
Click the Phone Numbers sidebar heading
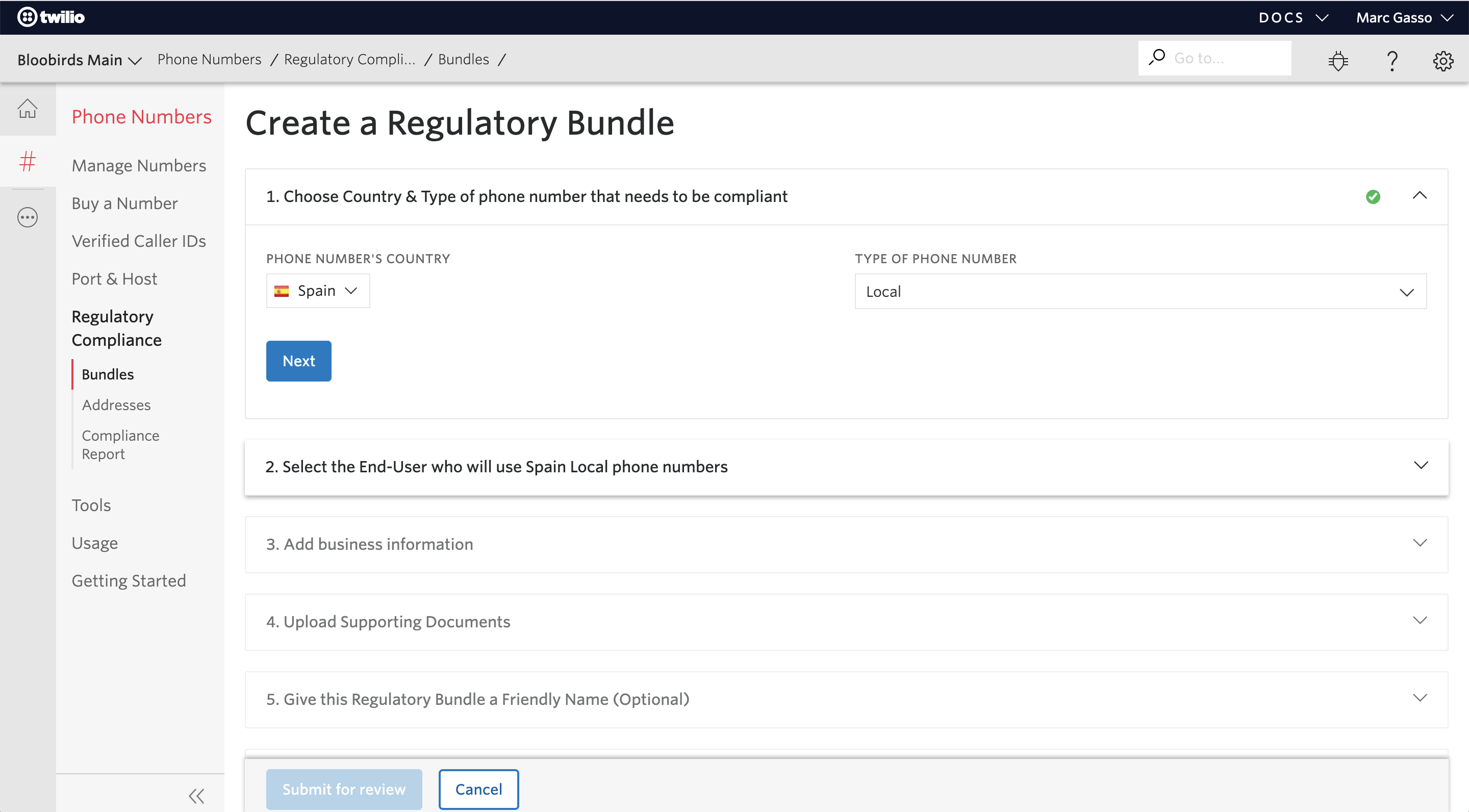click(x=141, y=116)
